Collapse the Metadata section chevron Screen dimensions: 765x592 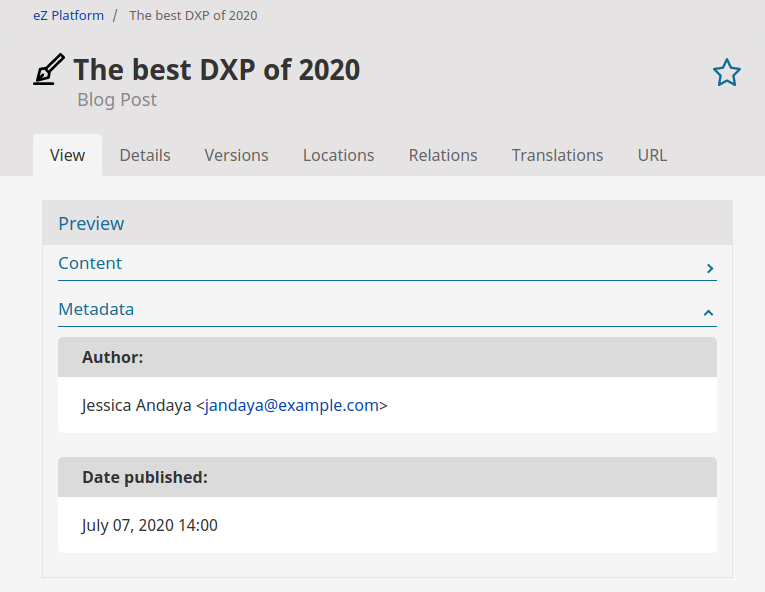[x=708, y=313]
